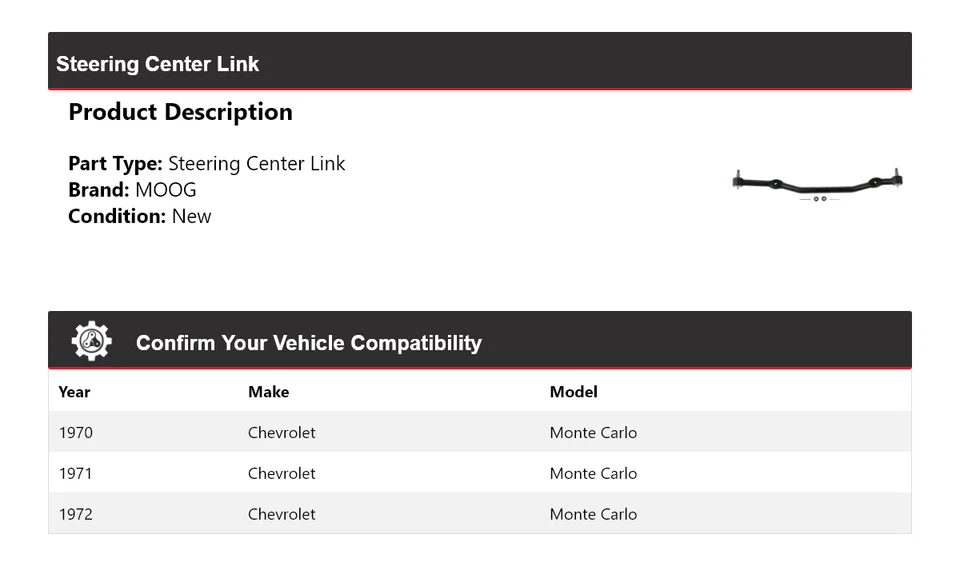Click the steering center link product image
Viewport: 960px width, 566px height.
817,184
